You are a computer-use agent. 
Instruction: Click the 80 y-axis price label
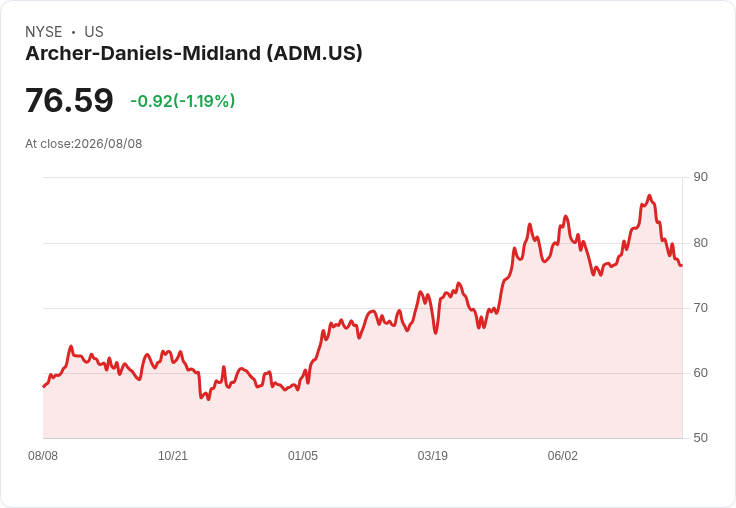click(700, 243)
